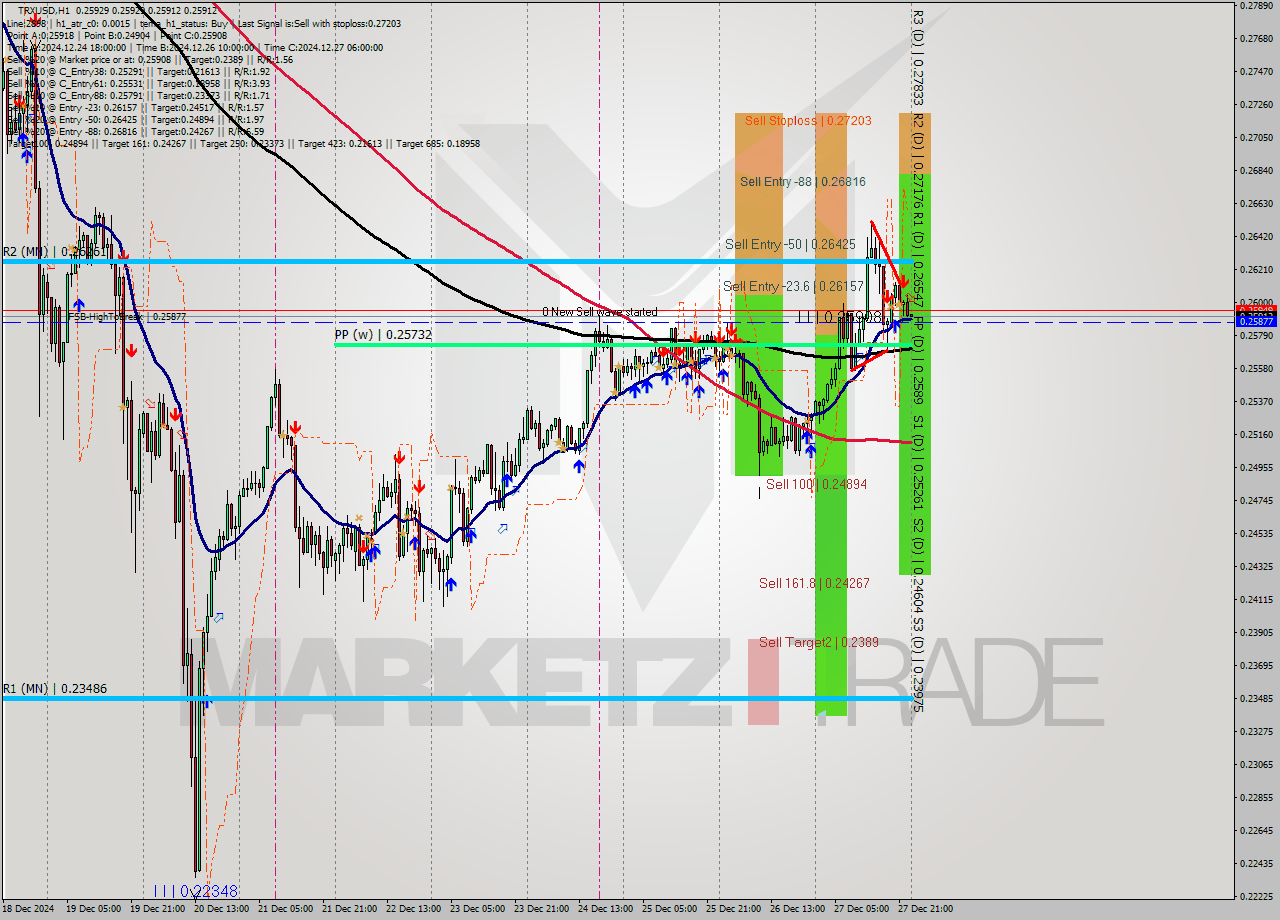Click the 0.24535 price axis value
This screenshot has height=920, width=1280.
click(x=1256, y=533)
